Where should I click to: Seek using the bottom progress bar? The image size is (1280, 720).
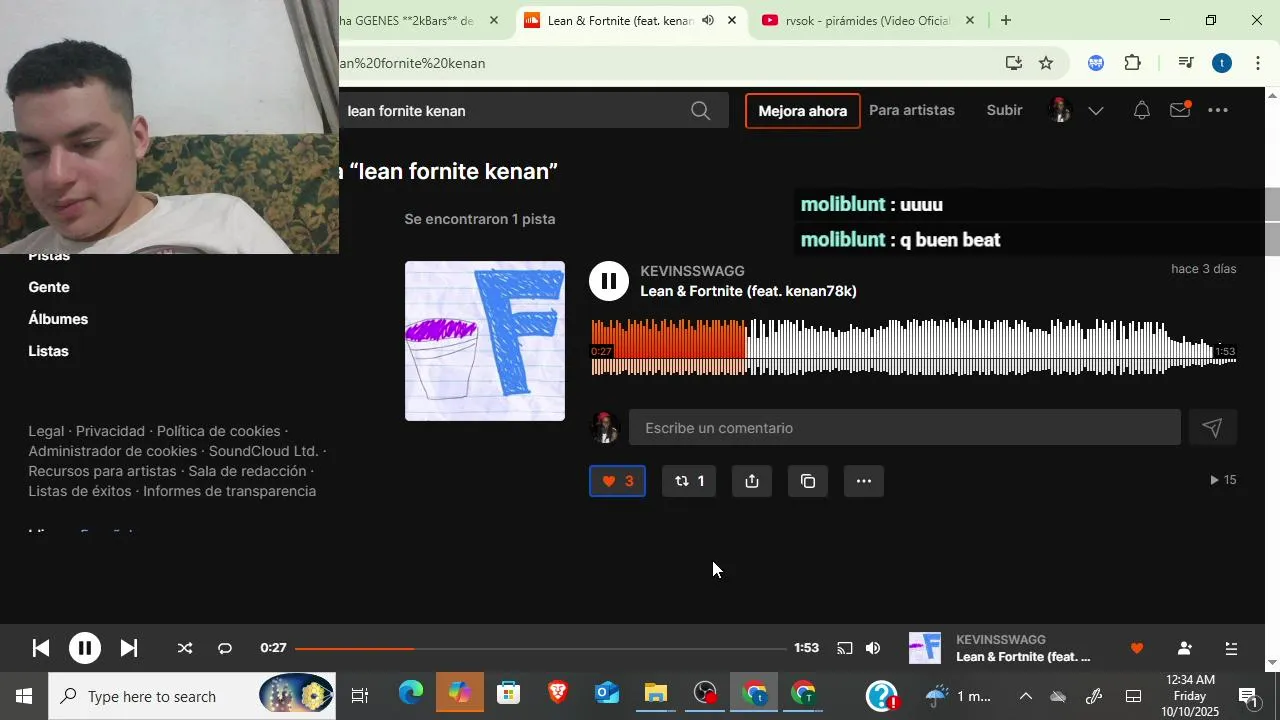click(x=541, y=648)
